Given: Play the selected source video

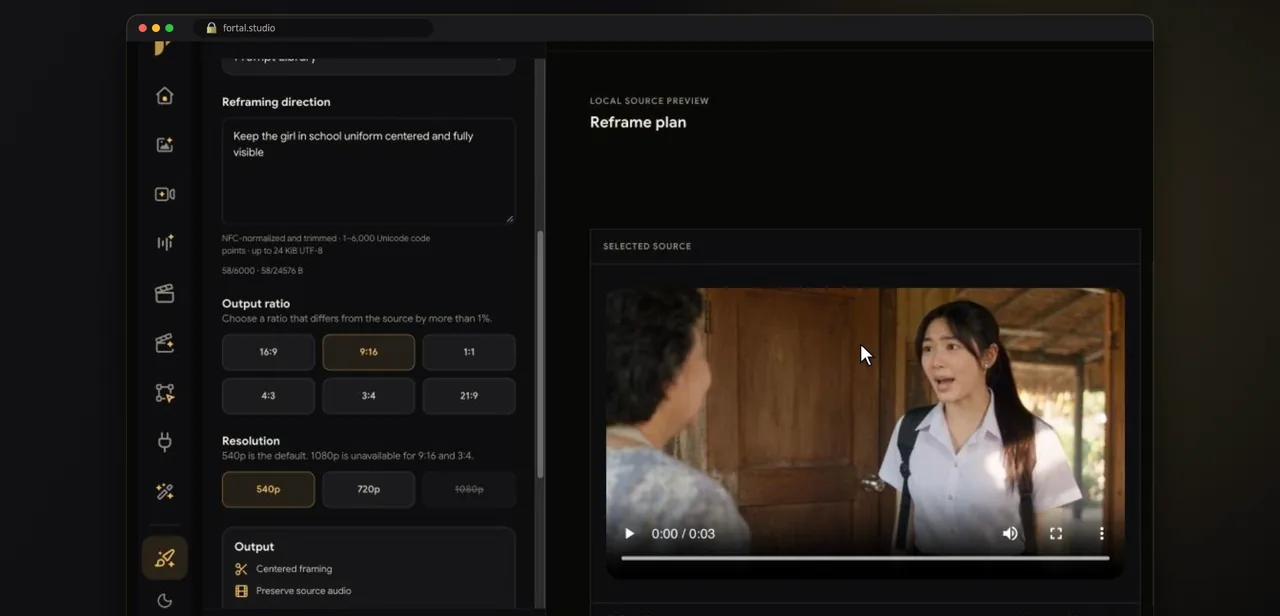Looking at the screenshot, I should [x=629, y=533].
